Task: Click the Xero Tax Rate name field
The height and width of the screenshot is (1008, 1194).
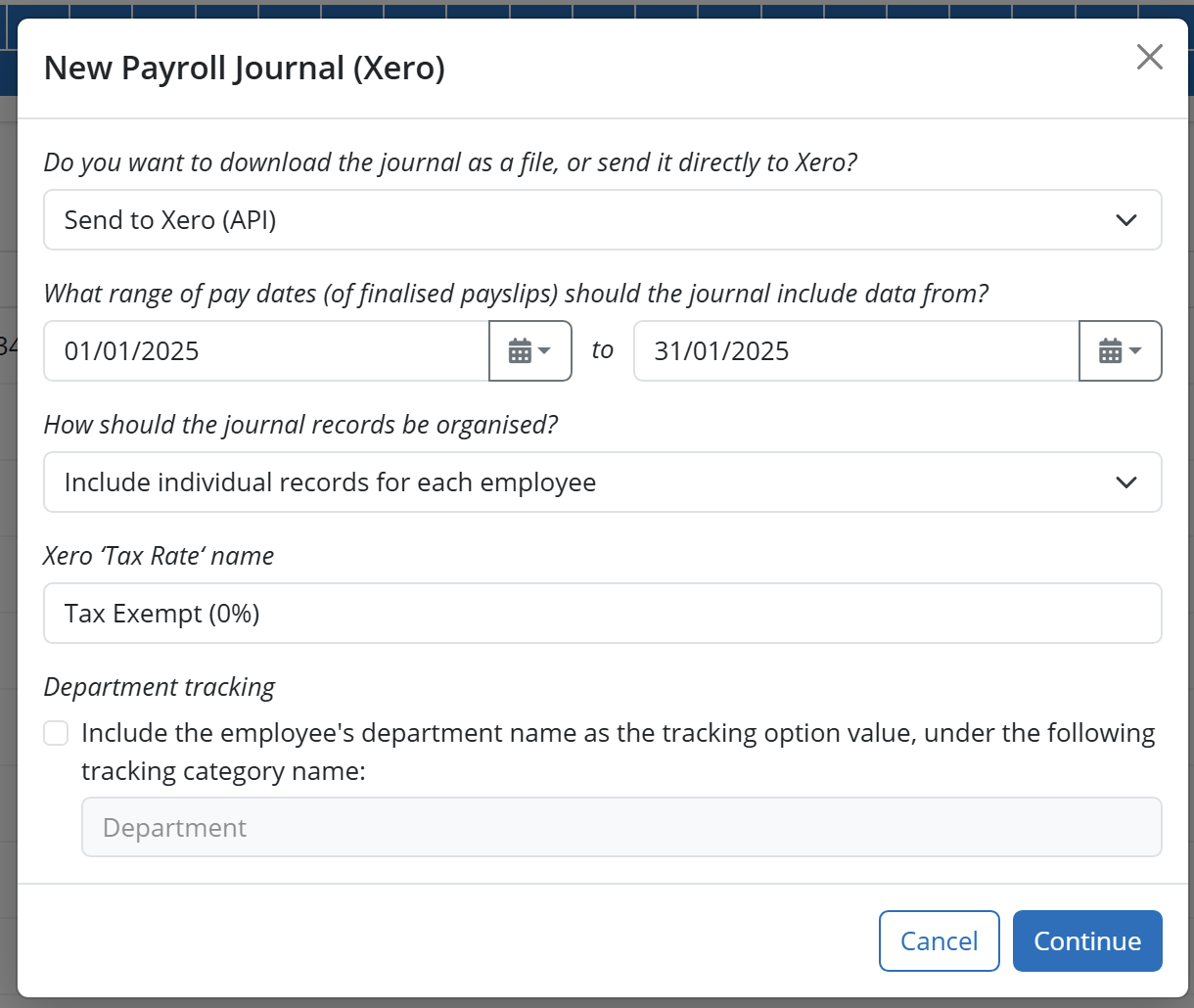Action: tap(603, 614)
